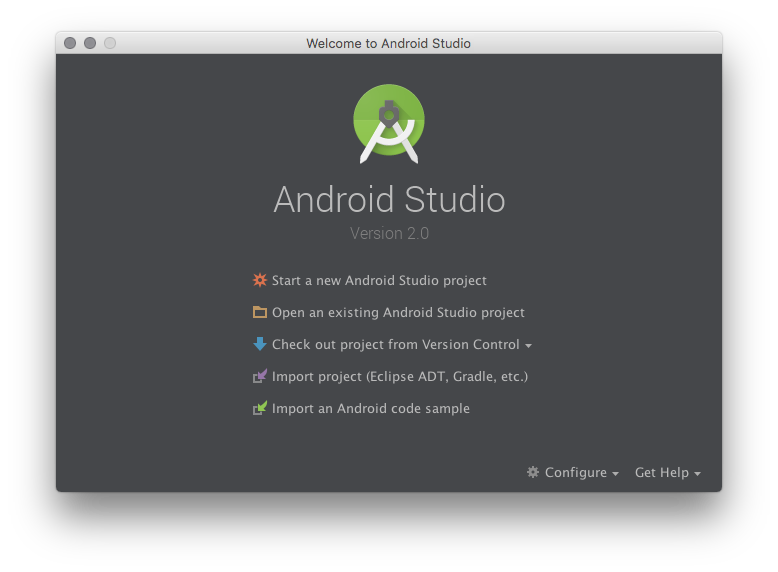Click the blue download arrow icon
This screenshot has width=778, height=572.
pyautogui.click(x=259, y=344)
